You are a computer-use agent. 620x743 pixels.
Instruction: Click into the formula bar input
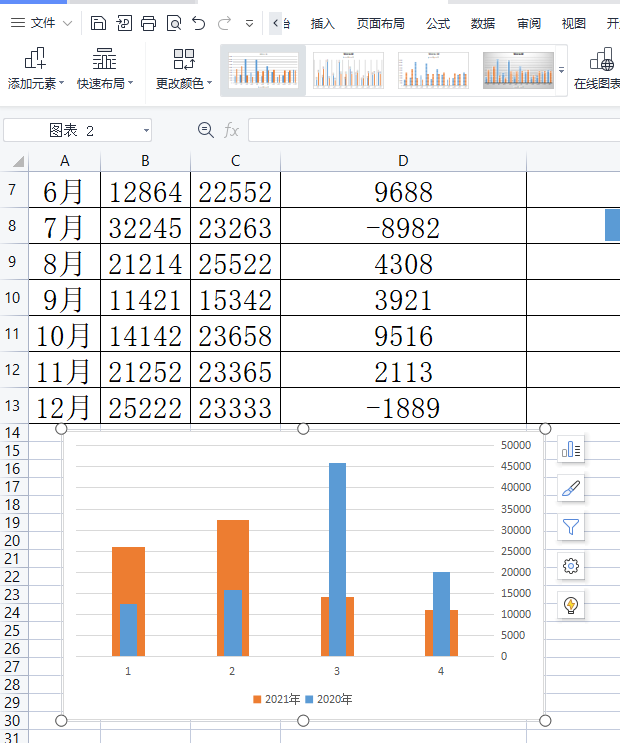[434, 130]
